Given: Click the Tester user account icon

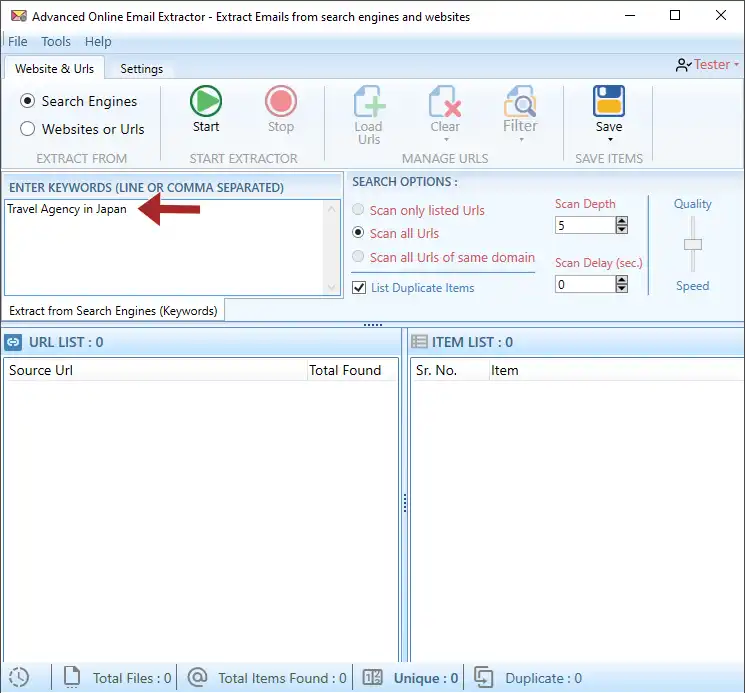Looking at the screenshot, I should (x=683, y=65).
